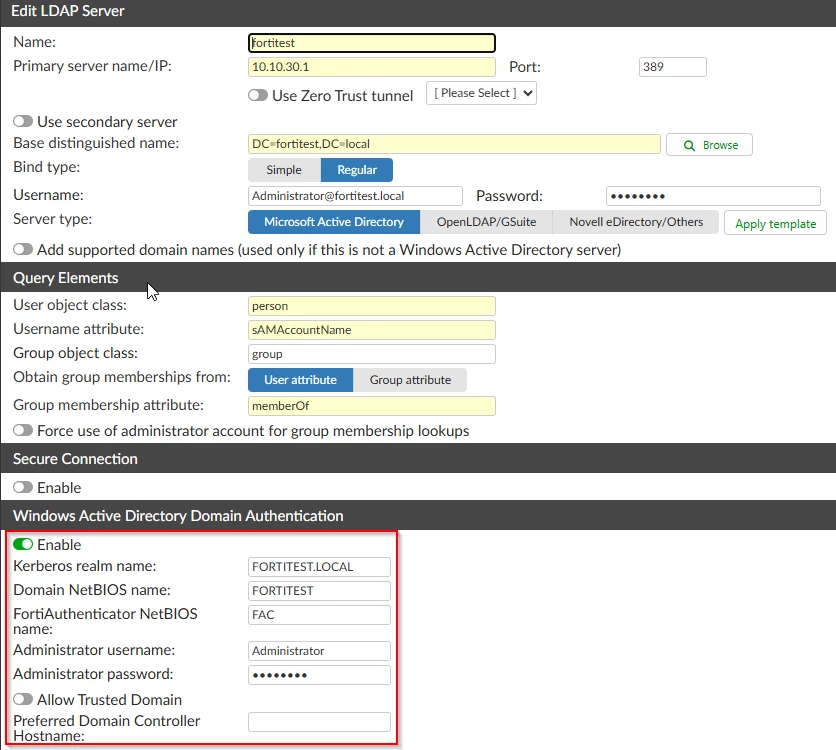Click the Apply template button
Image resolution: width=836 pixels, height=750 pixels.
point(775,223)
